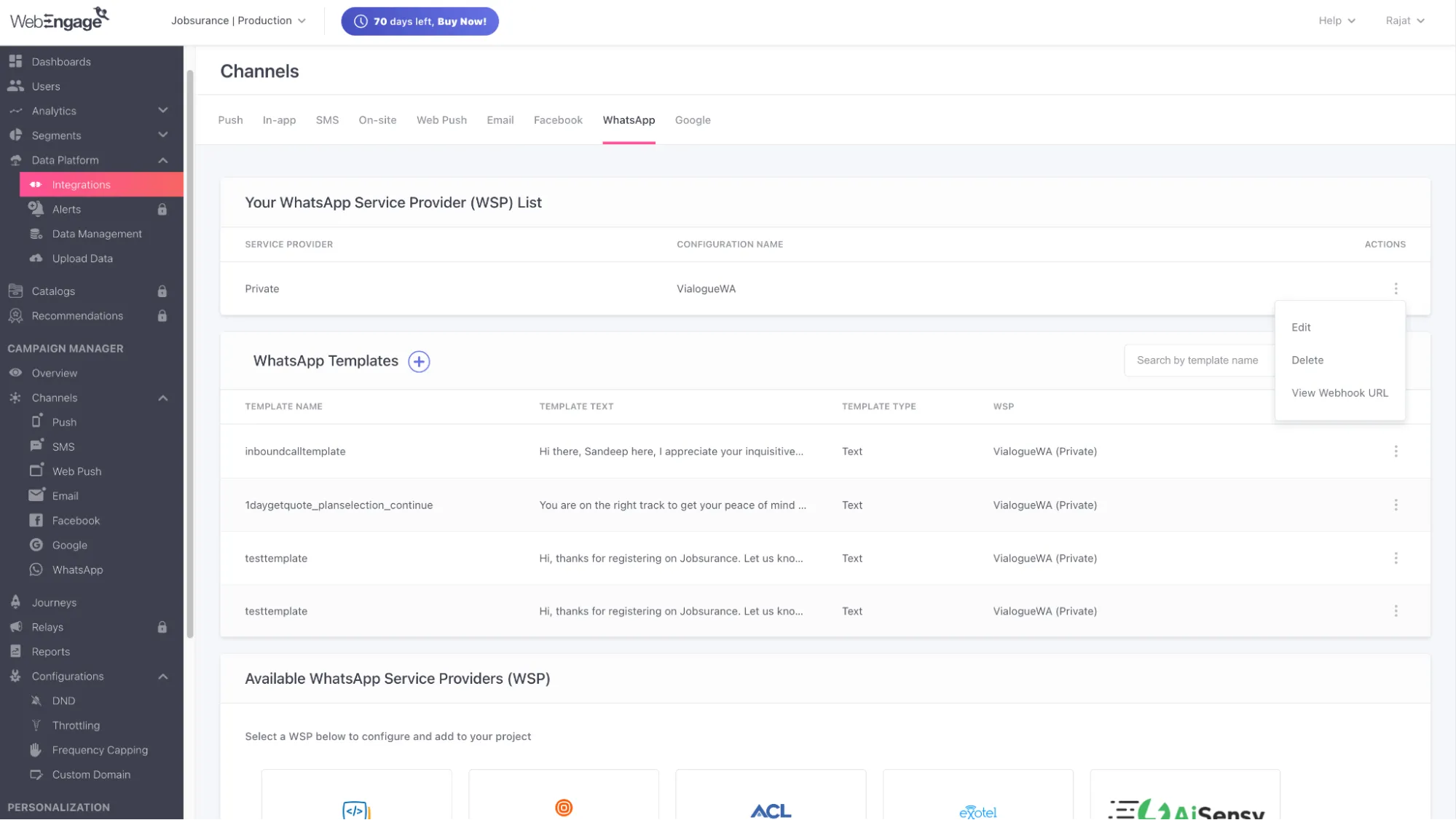Click the Alerts icon in sidebar
Image resolution: width=1456 pixels, height=820 pixels.
coord(36,209)
